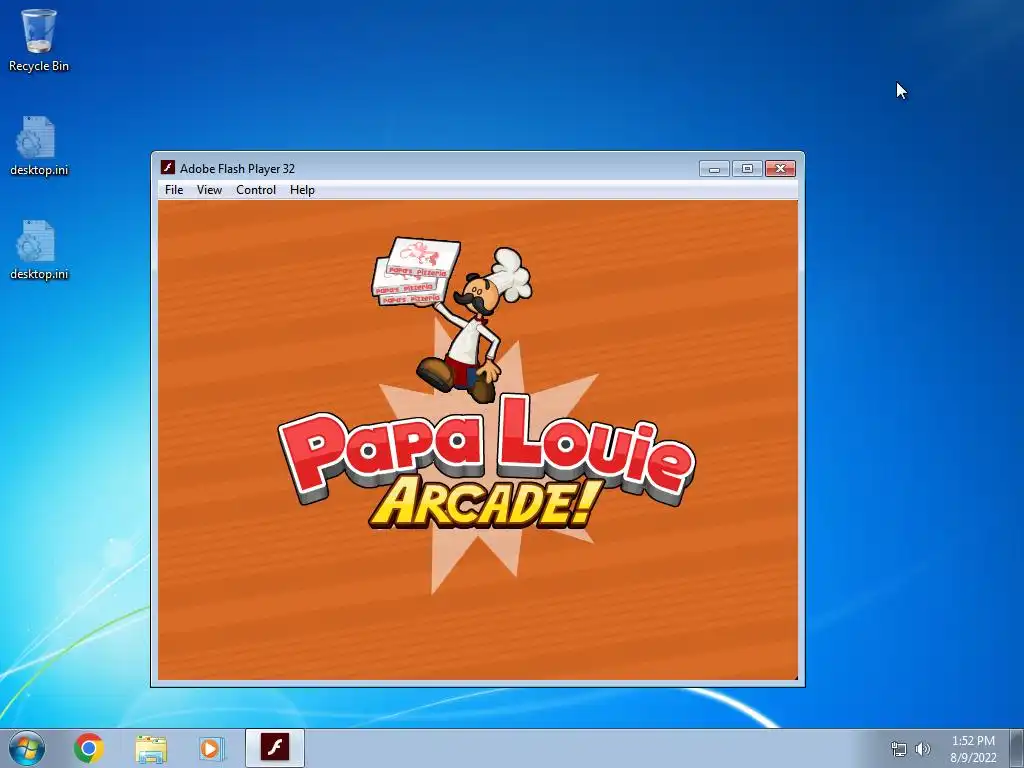
Task: Minimize the Adobe Flash Player window
Action: pyautogui.click(x=714, y=169)
